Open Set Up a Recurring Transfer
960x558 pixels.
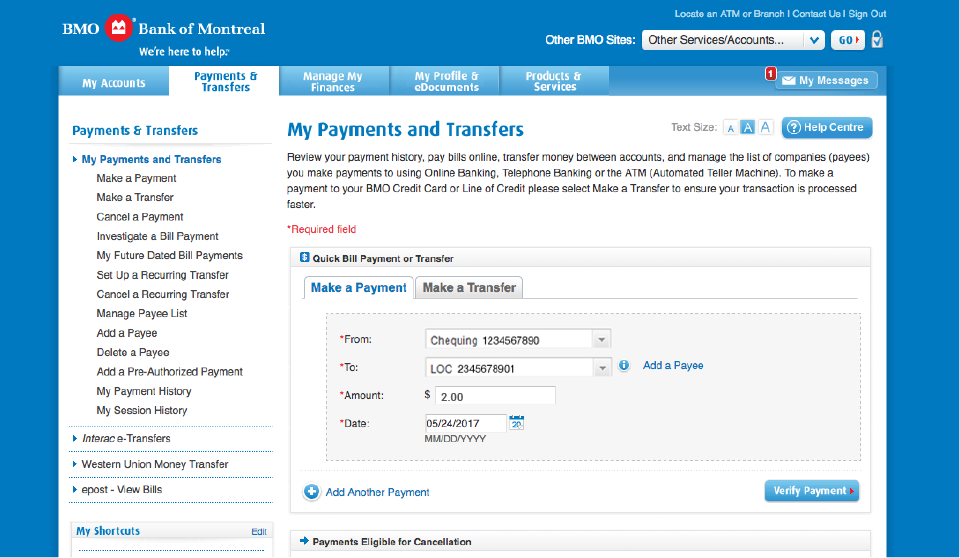coord(162,275)
